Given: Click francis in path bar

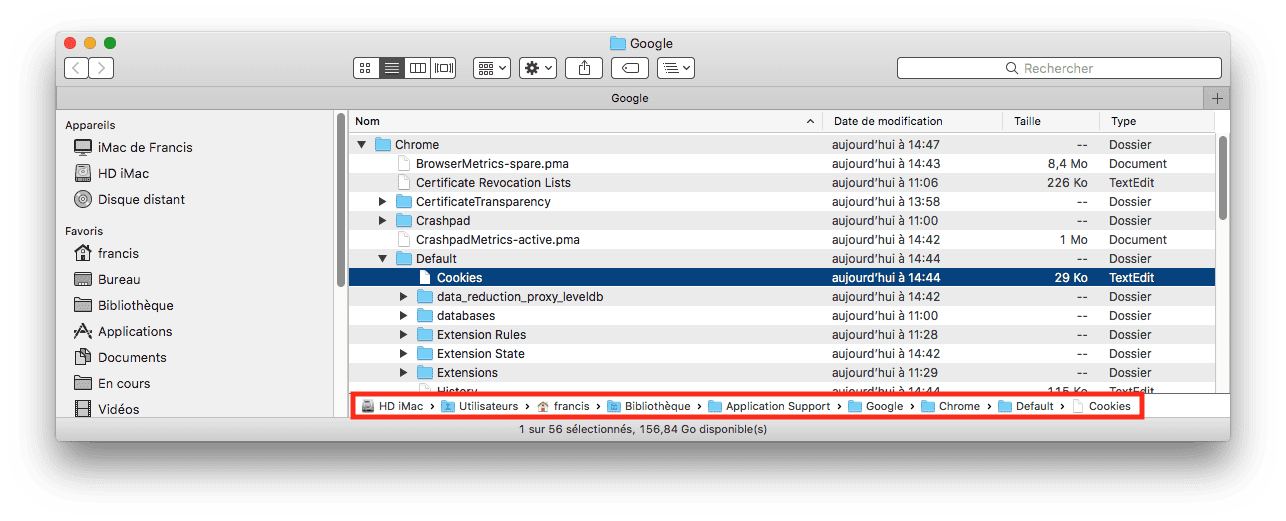Looking at the screenshot, I should (563, 407).
